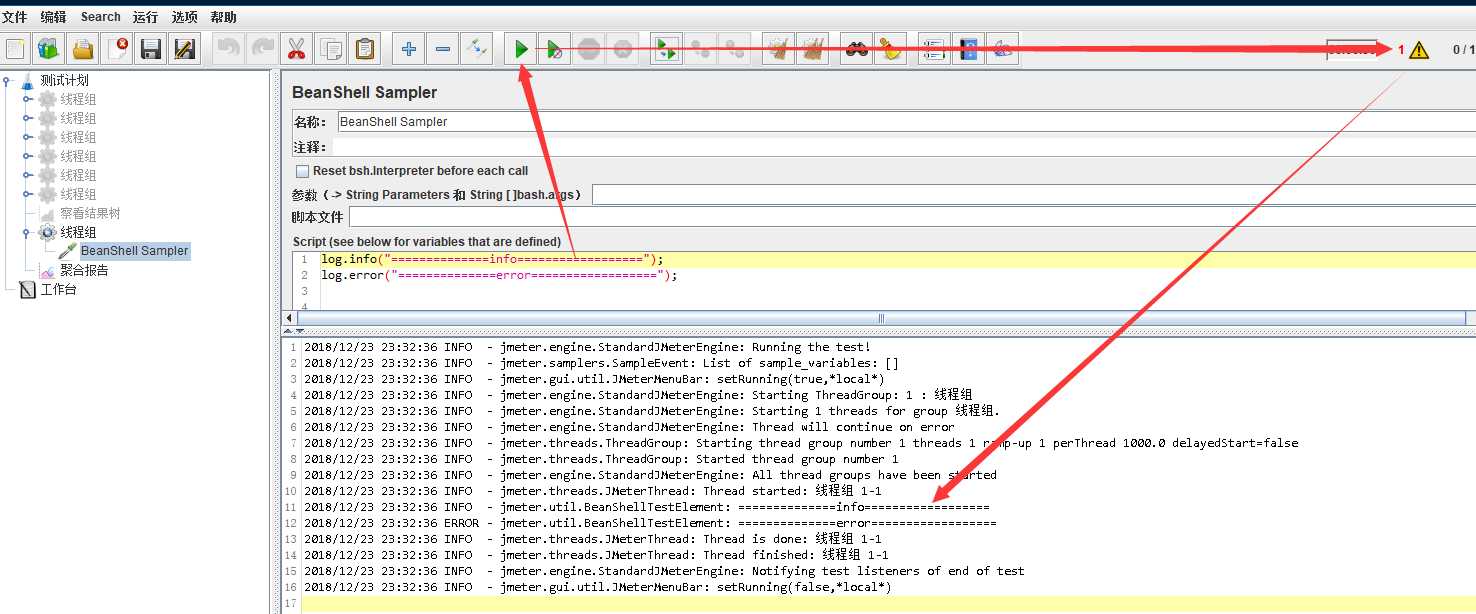Open the 帮助 menu
The width and height of the screenshot is (1476, 614).
(224, 17)
